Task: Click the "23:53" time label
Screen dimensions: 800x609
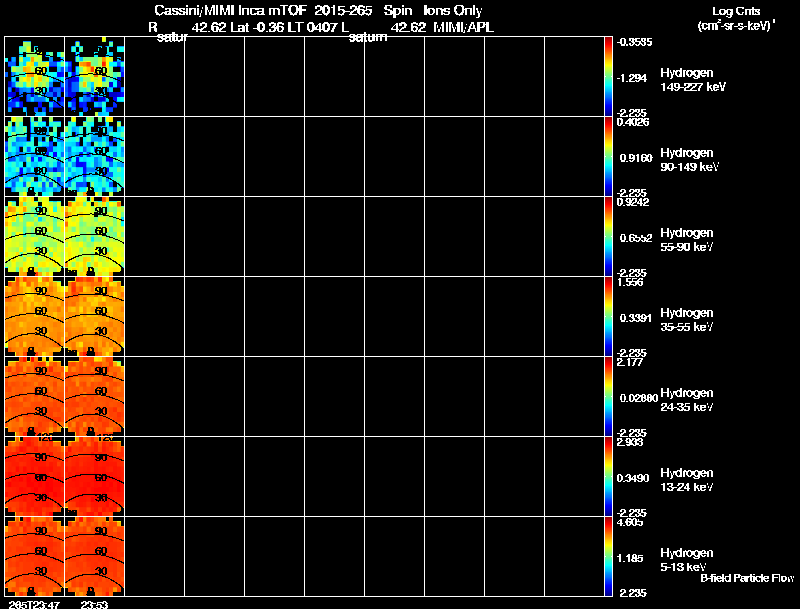Action: [x=94, y=605]
